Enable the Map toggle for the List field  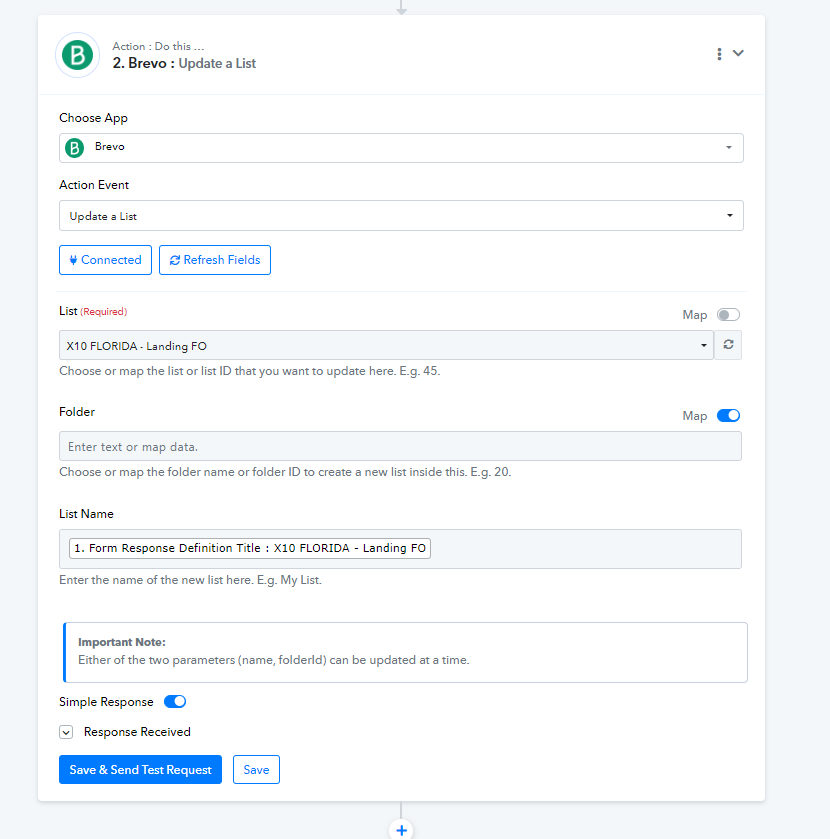728,315
